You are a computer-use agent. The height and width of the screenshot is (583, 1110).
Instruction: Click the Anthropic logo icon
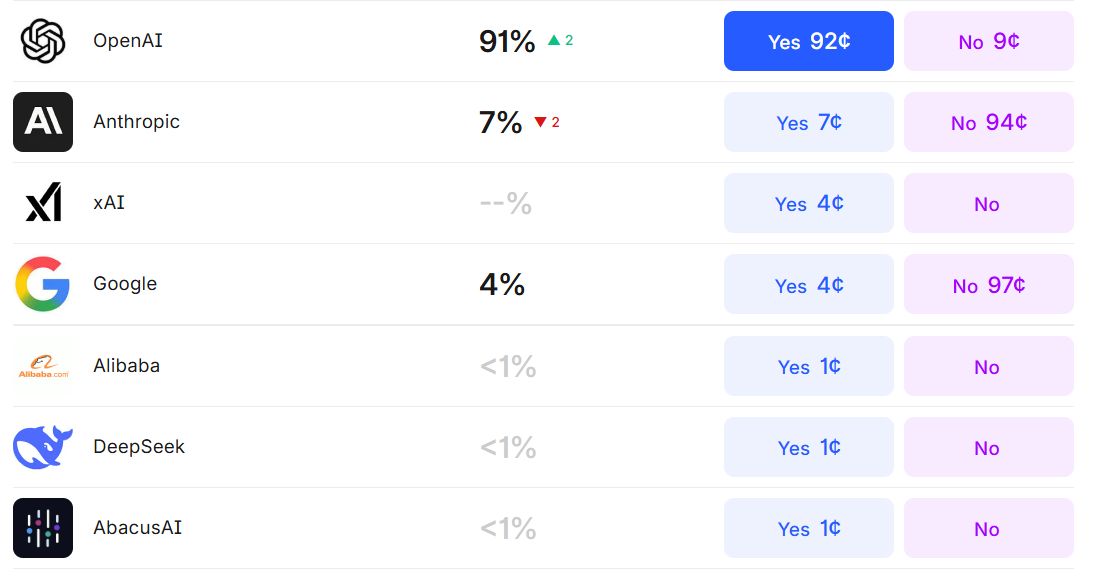tap(43, 122)
